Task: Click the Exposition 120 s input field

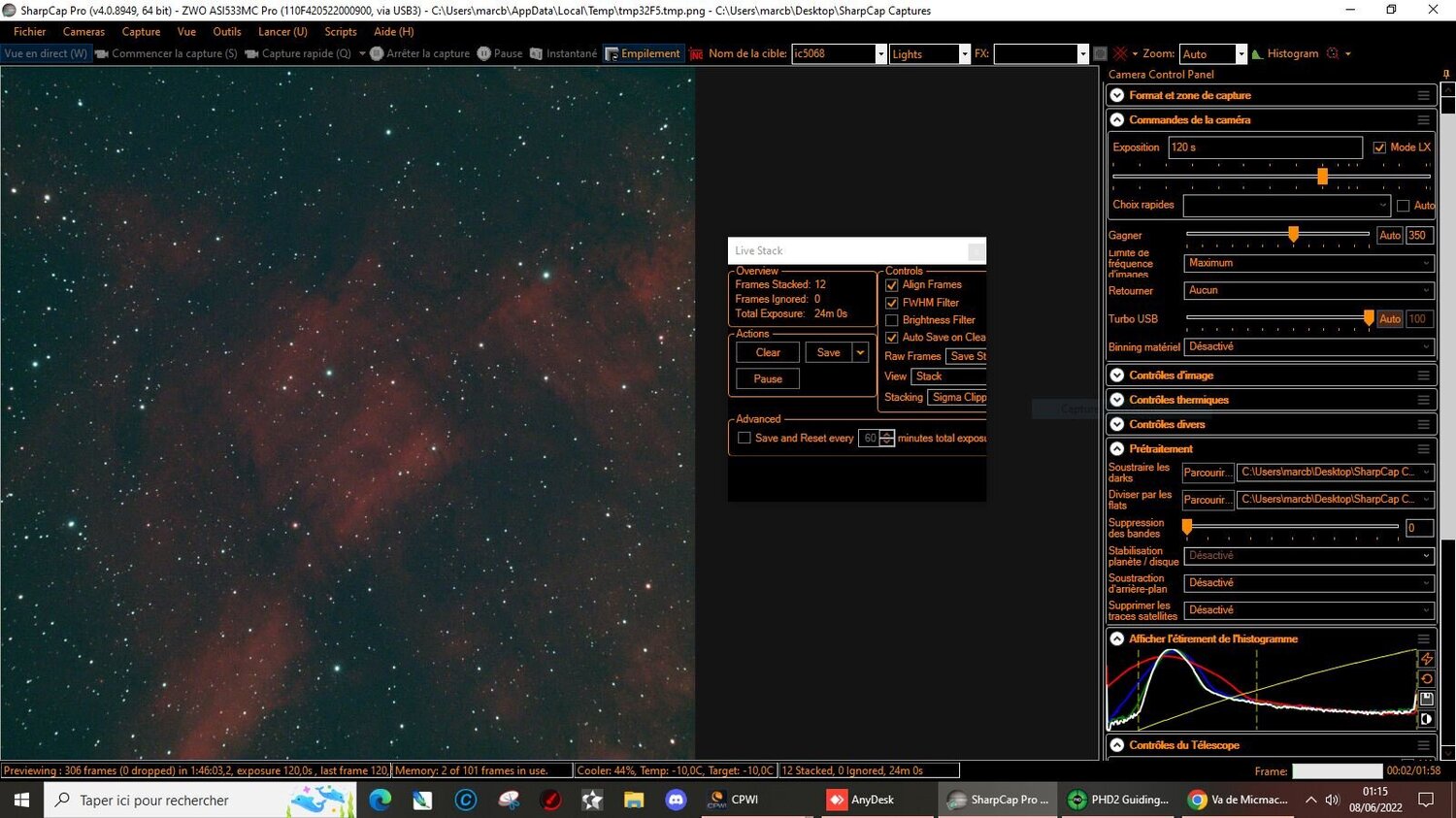Action: pos(1265,147)
